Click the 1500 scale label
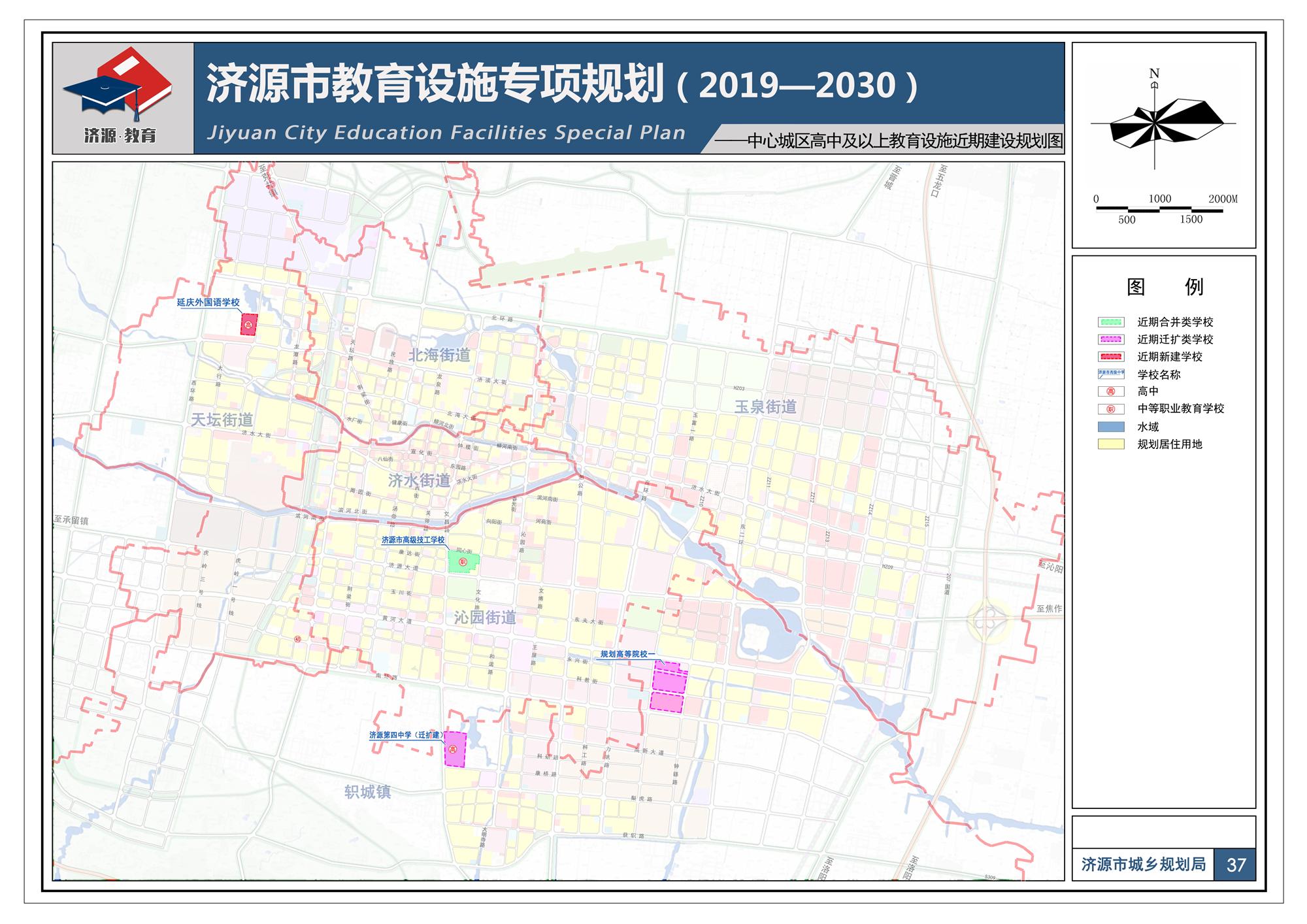 [x=1191, y=220]
